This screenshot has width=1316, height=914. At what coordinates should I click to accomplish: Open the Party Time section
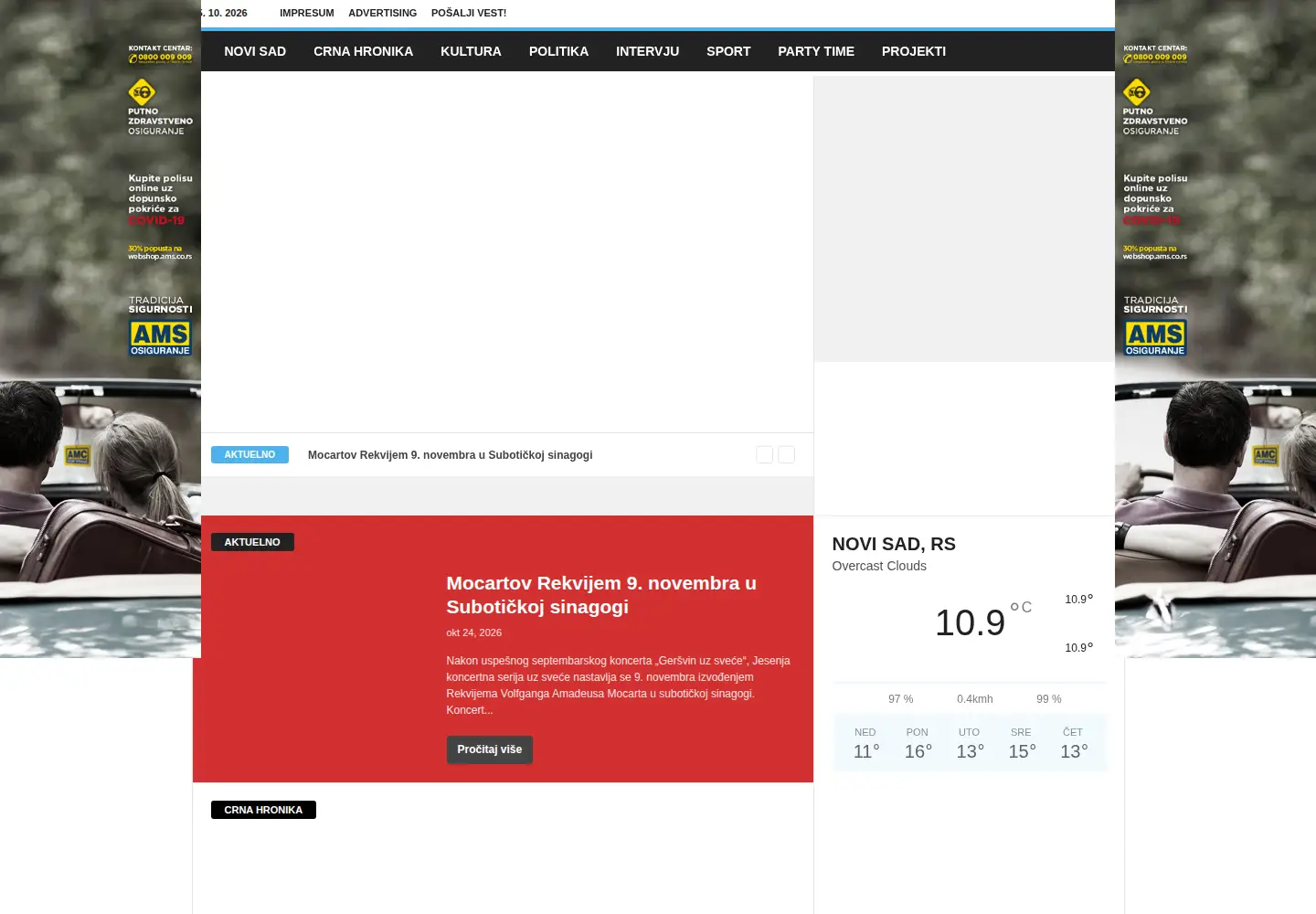click(816, 51)
